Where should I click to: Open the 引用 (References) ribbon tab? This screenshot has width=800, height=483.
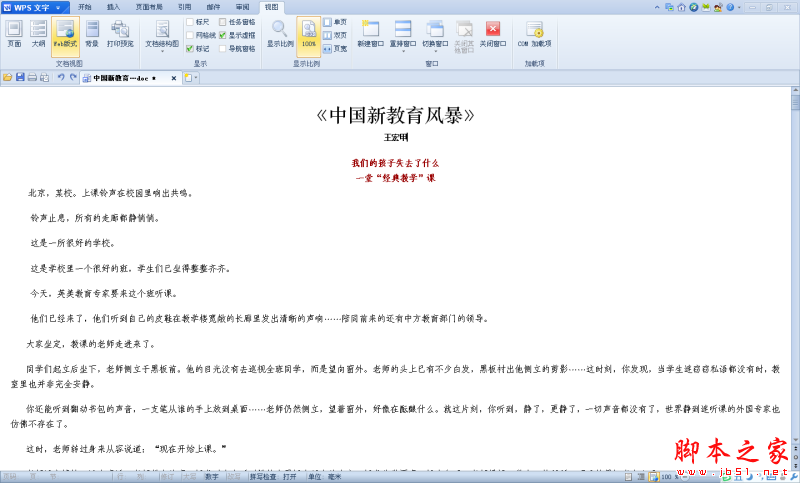(185, 7)
